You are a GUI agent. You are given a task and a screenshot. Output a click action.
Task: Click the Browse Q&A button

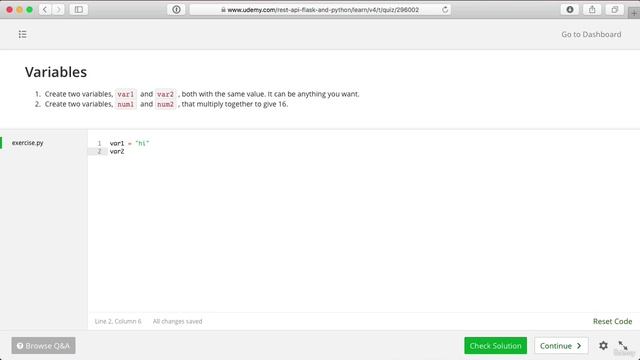point(43,346)
